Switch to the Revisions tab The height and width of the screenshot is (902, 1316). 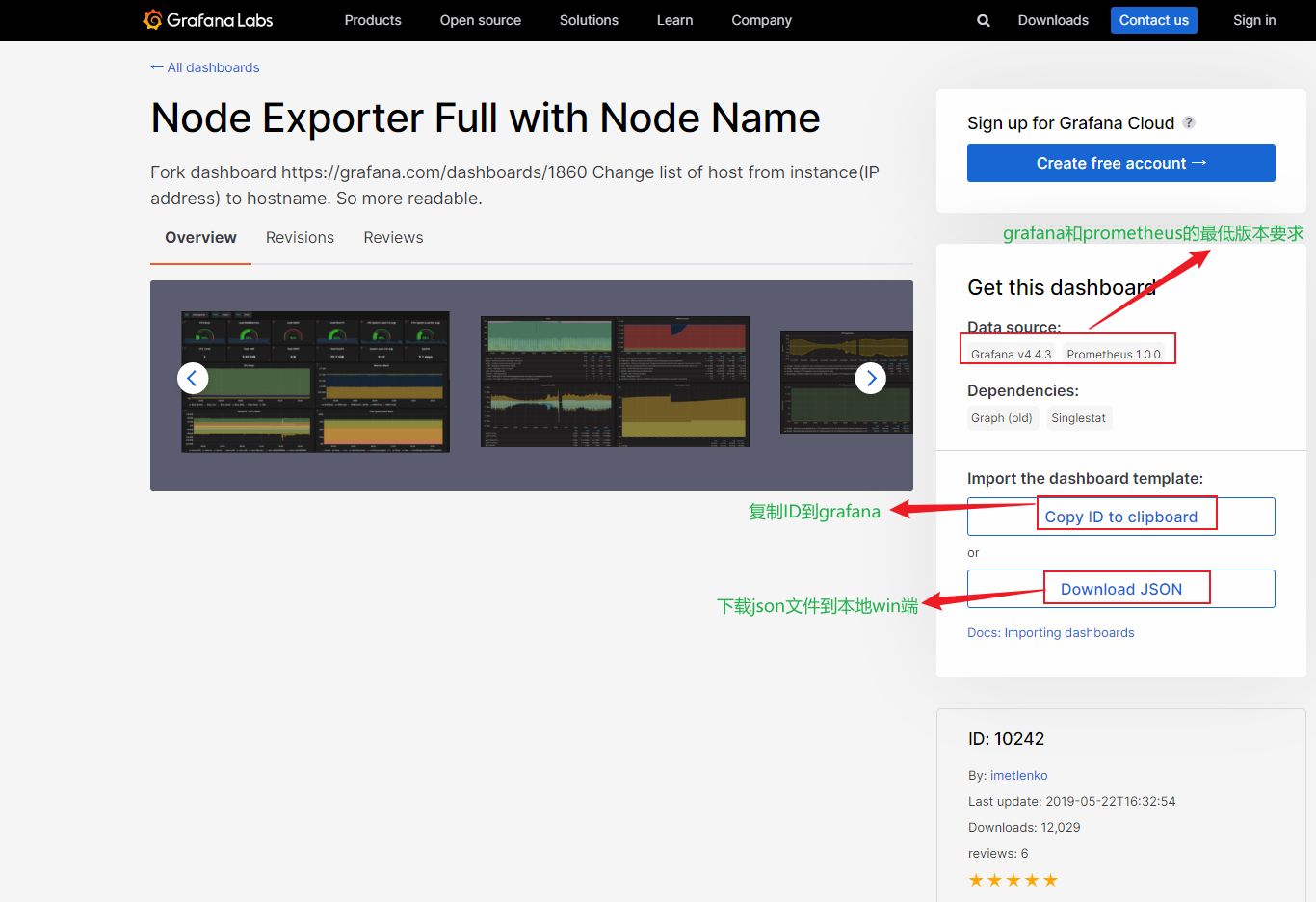(x=300, y=238)
